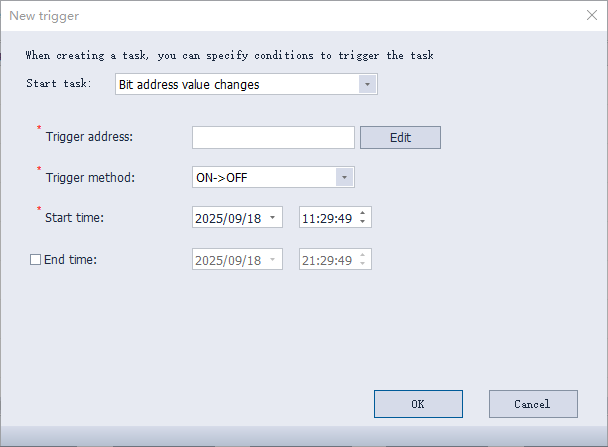Image resolution: width=608 pixels, height=447 pixels.
Task: Click the Trigger address input field
Action: (273, 137)
